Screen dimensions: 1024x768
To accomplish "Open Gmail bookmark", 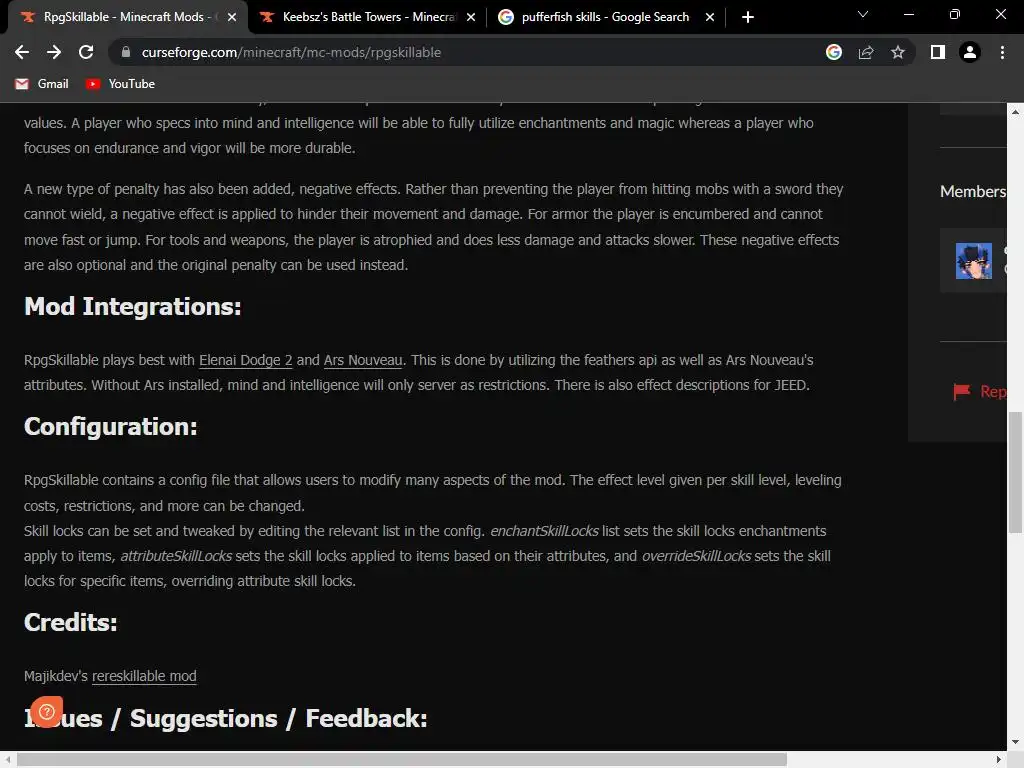I will coord(42,84).
